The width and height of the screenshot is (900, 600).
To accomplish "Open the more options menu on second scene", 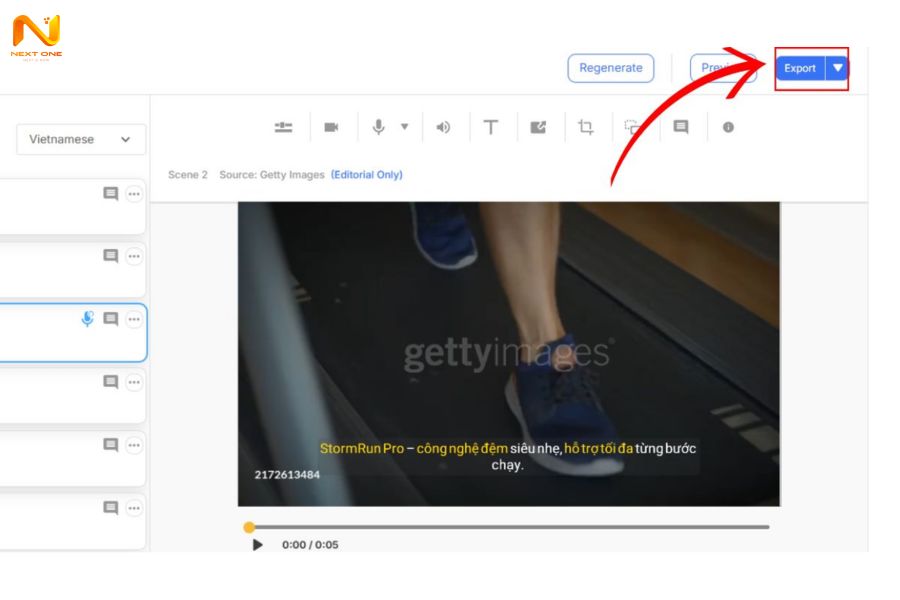I will tap(134, 257).
